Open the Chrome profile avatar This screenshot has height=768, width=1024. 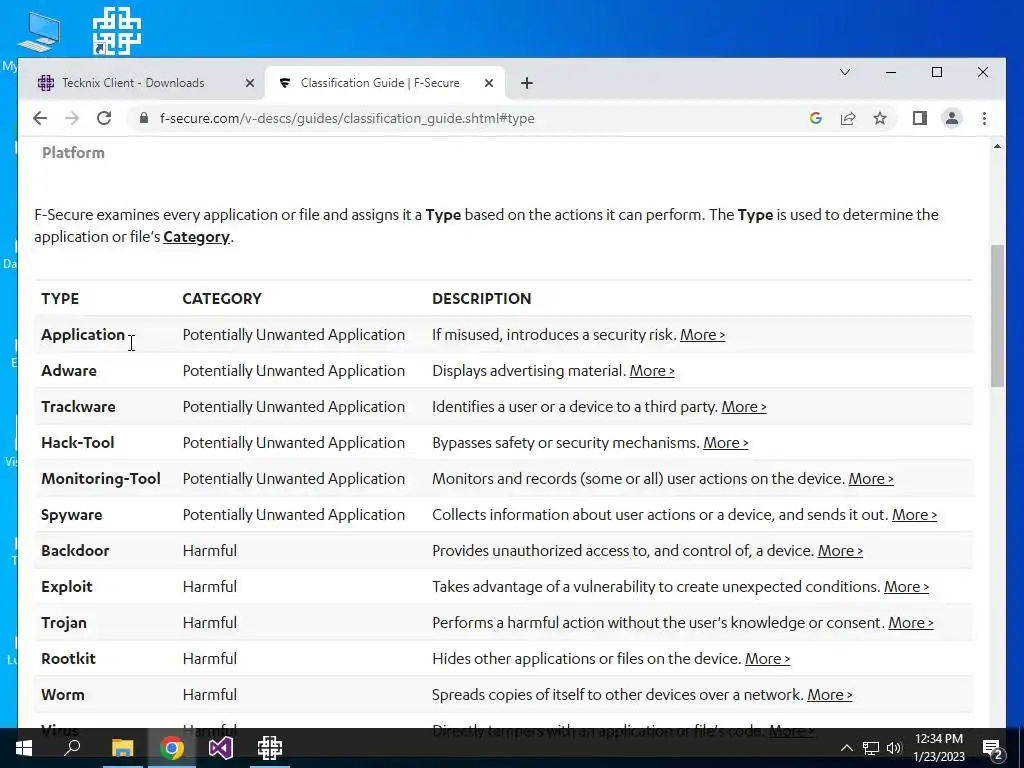(952, 118)
